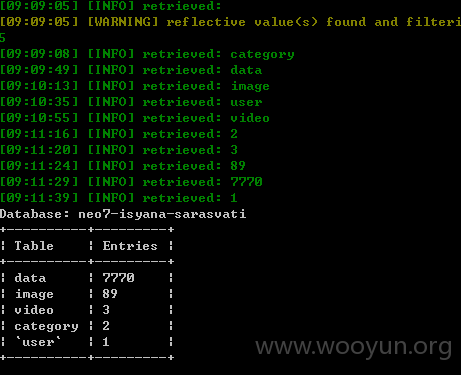
Task: Click timestamp [09:11:20] in the log
Action: 39,150
